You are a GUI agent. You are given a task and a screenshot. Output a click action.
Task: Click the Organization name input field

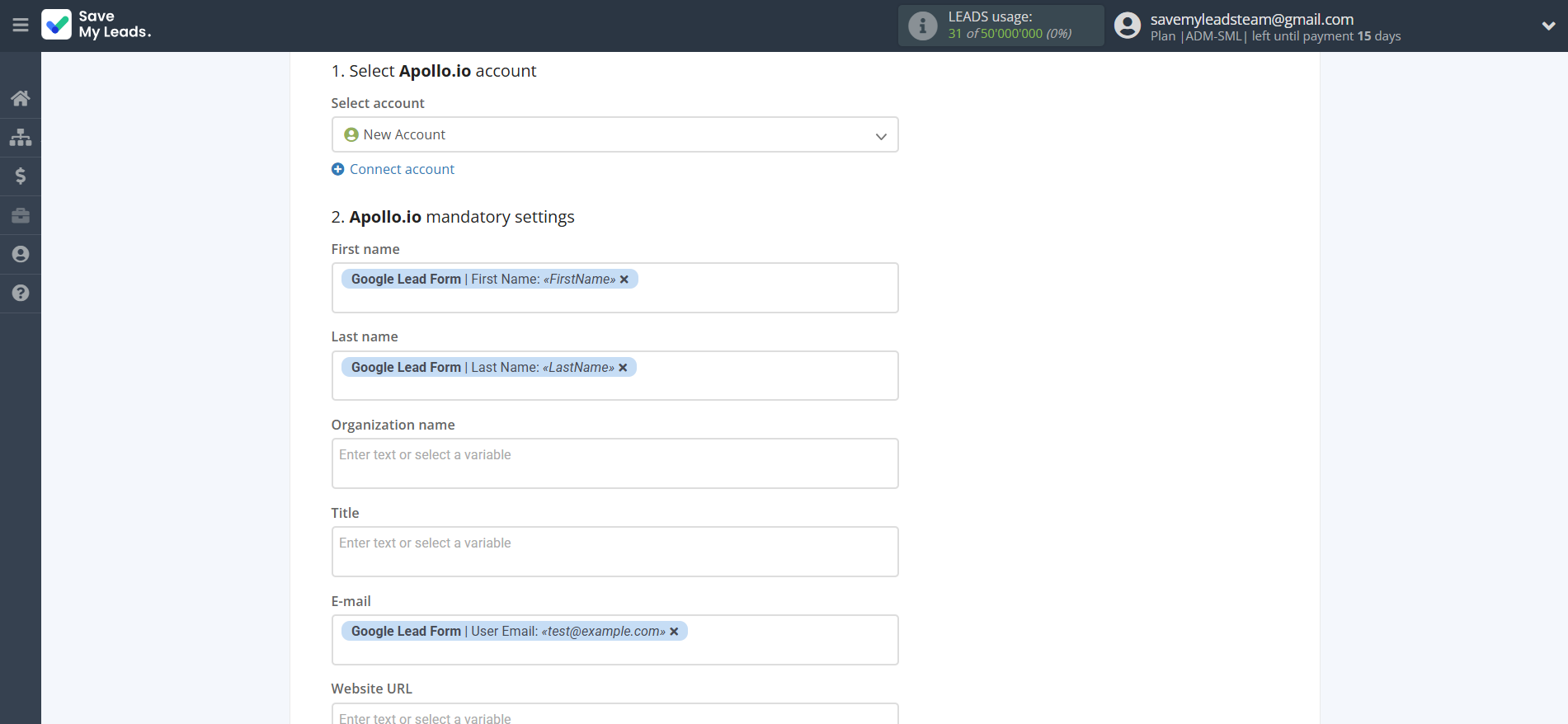tap(614, 463)
